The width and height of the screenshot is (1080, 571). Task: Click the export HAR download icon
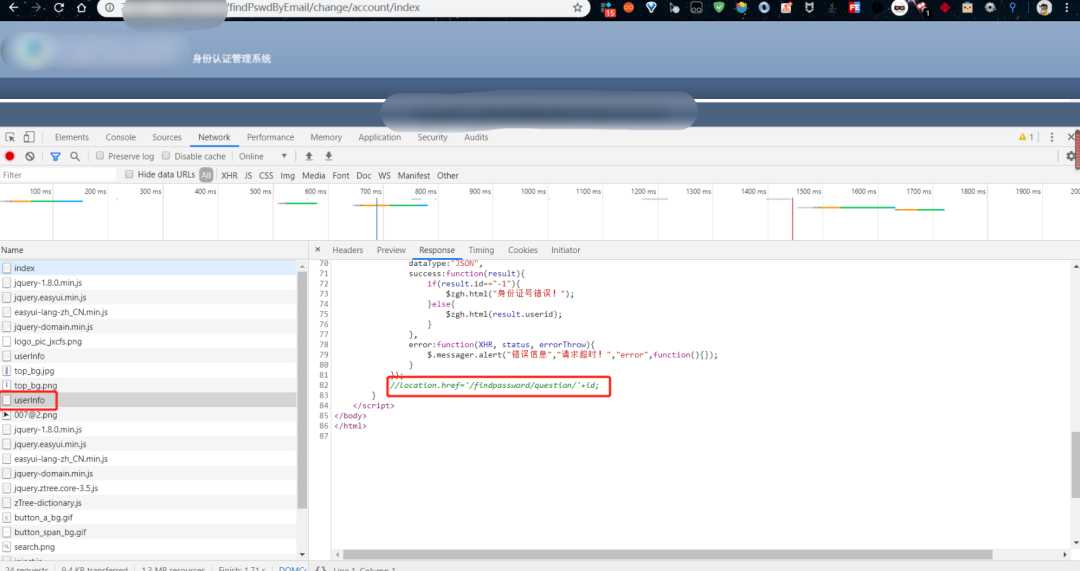329,156
